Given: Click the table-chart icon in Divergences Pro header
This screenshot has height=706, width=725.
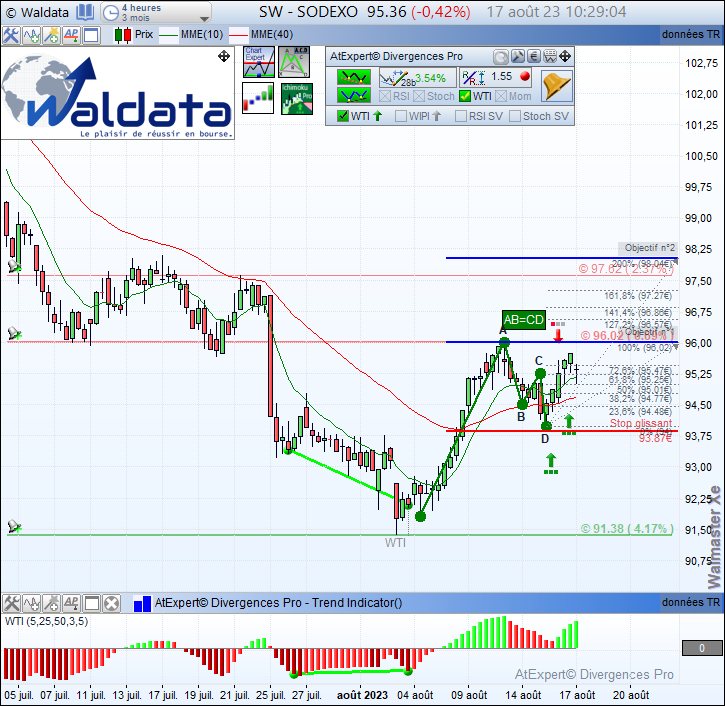Looking at the screenshot, I should 550,57.
